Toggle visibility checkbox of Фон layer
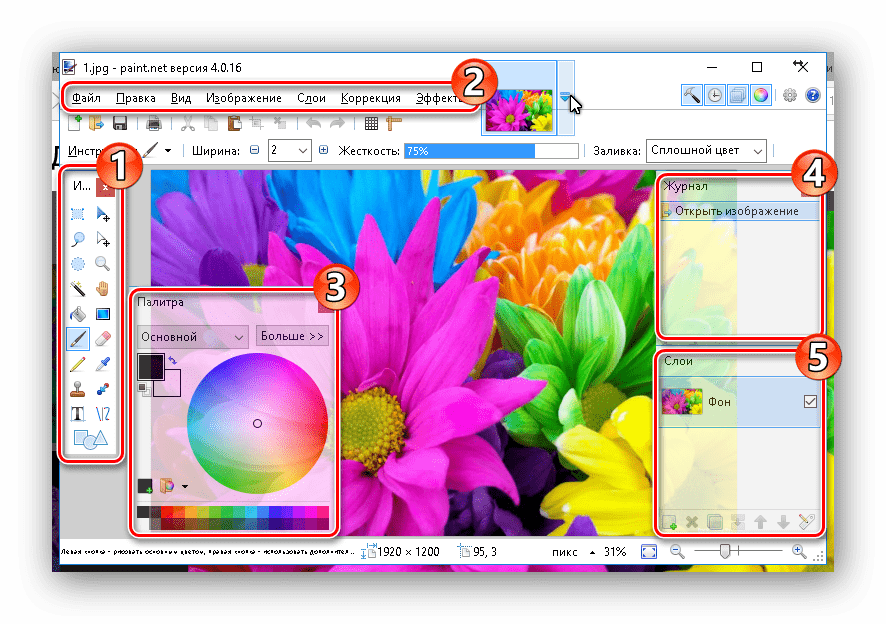Screen dimensions: 886x624 [x=810, y=402]
